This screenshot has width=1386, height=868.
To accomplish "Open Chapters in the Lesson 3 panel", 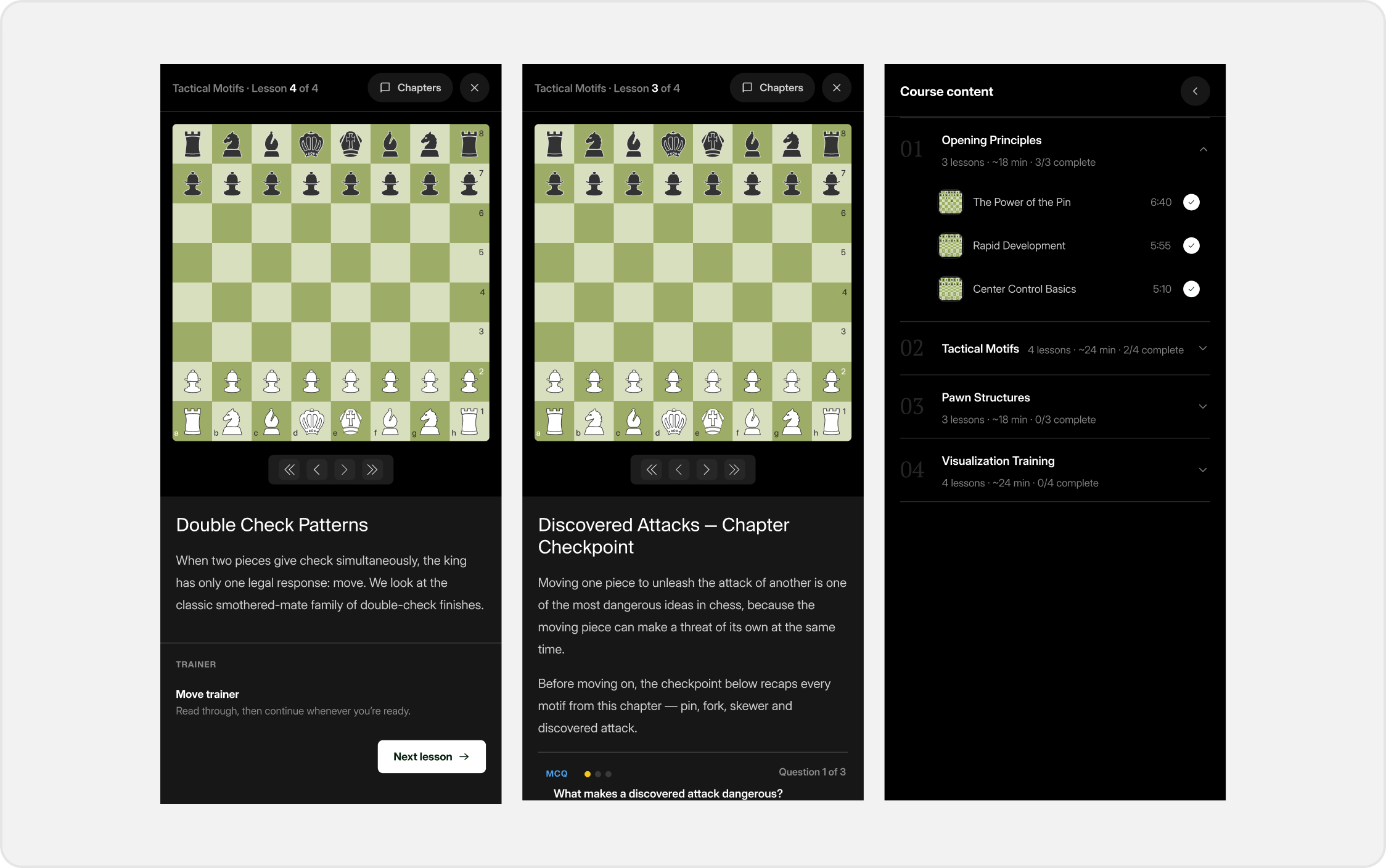I will tap(772, 88).
